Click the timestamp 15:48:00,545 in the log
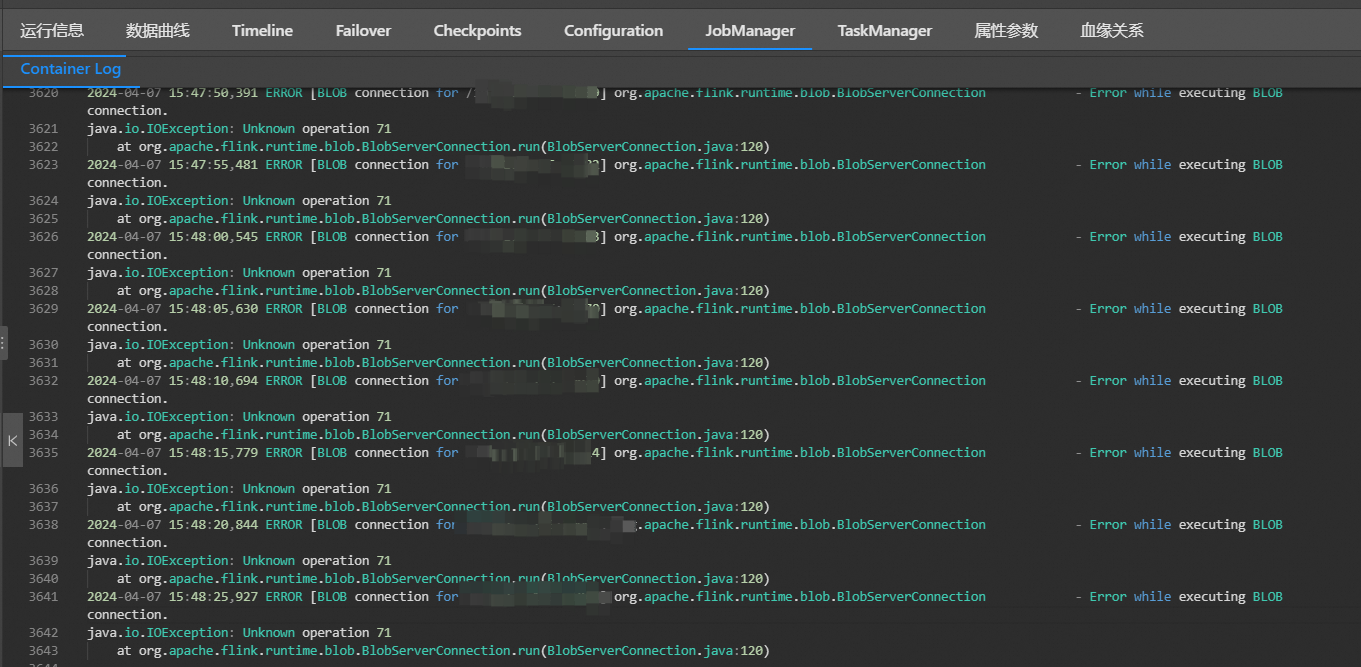Viewport: 1361px width, 667px height. pyautogui.click(x=213, y=236)
